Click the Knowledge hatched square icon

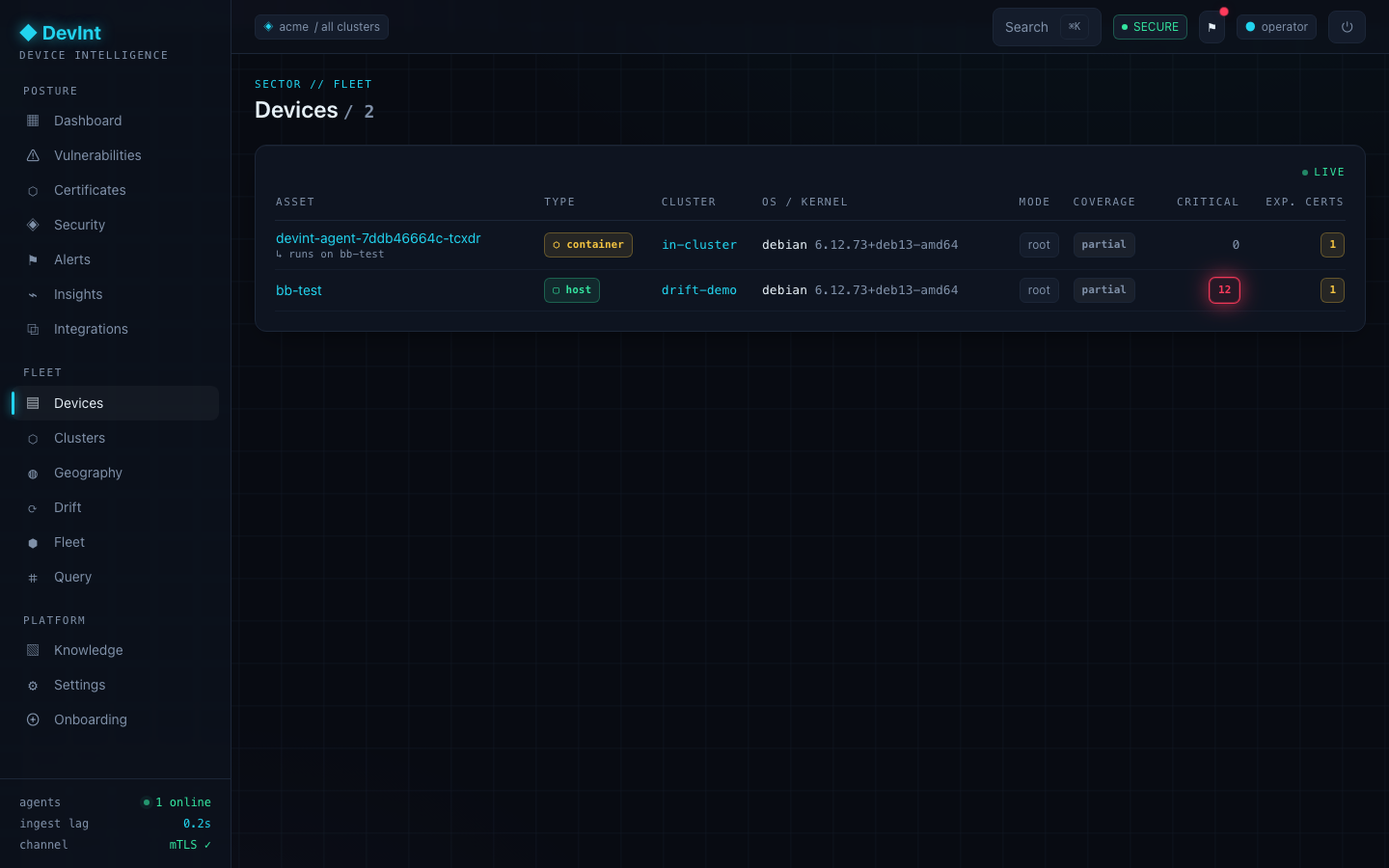click(33, 650)
